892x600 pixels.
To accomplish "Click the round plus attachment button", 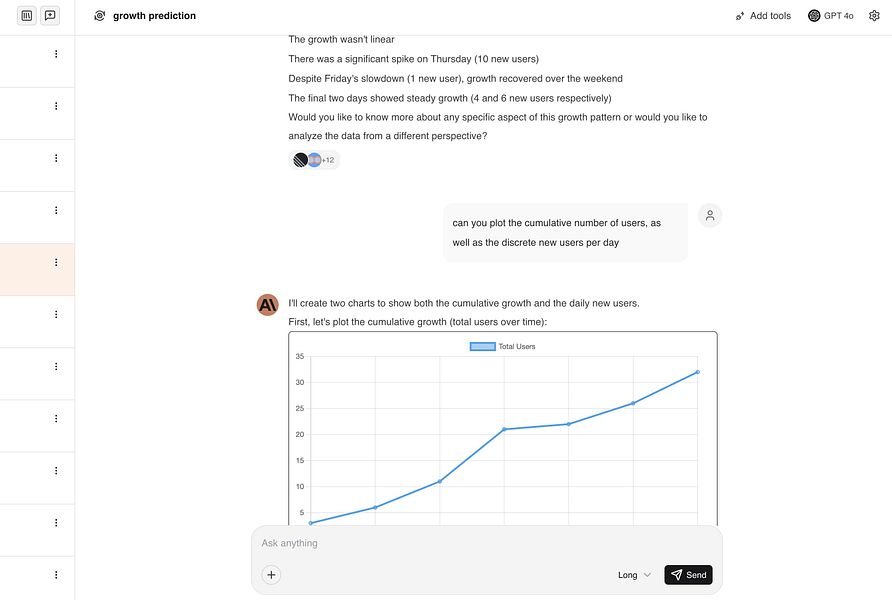I will (x=271, y=575).
